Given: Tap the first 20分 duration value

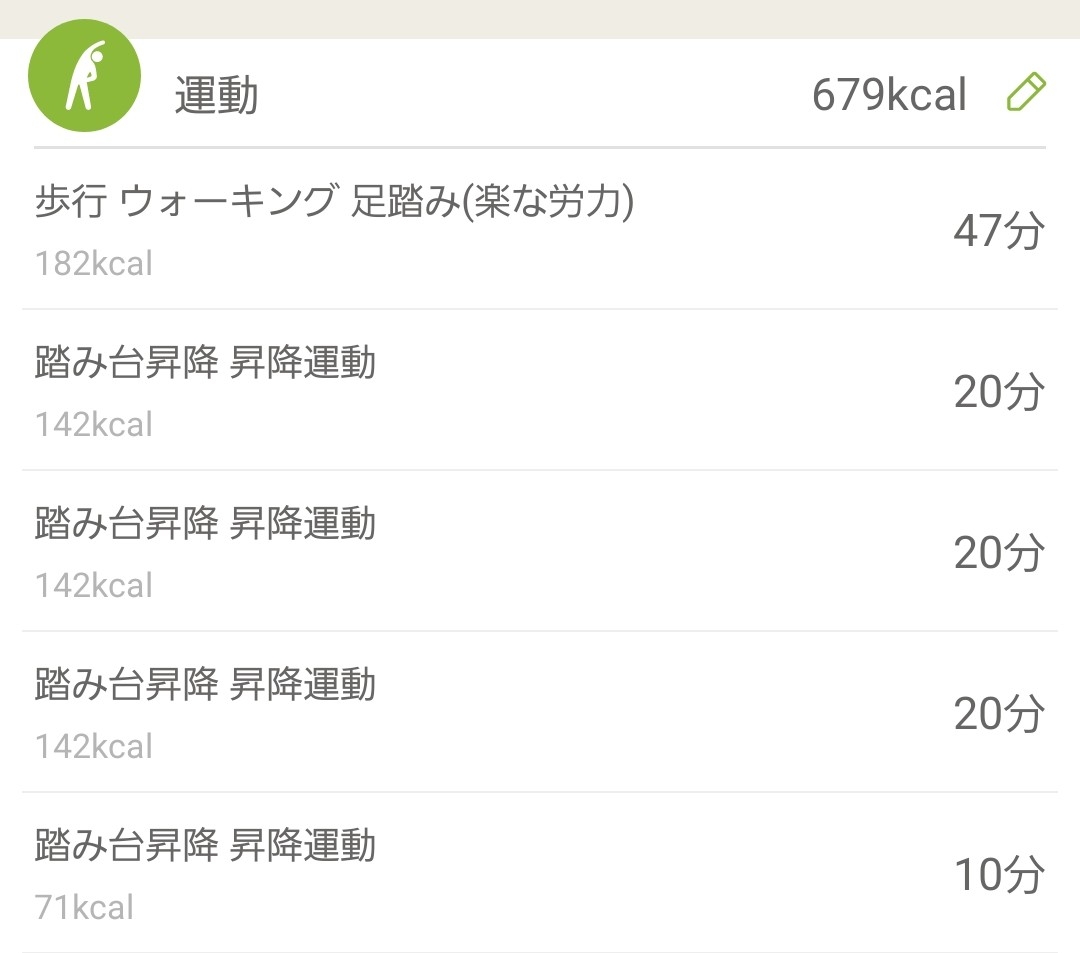Looking at the screenshot, I should click(x=998, y=392).
